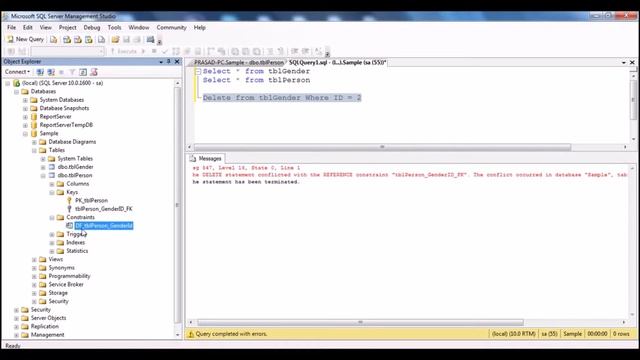Open the Database Engine Query icon next to New Query
Image resolution: width=640 pixels, height=360 pixels.
(x=53, y=40)
